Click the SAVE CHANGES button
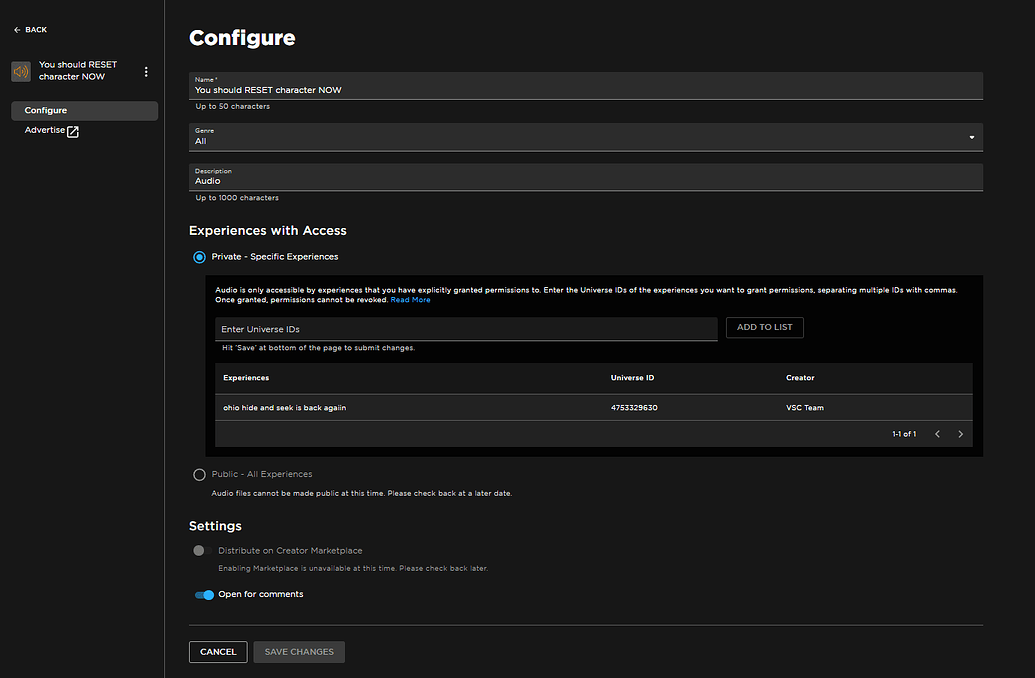 (x=299, y=652)
